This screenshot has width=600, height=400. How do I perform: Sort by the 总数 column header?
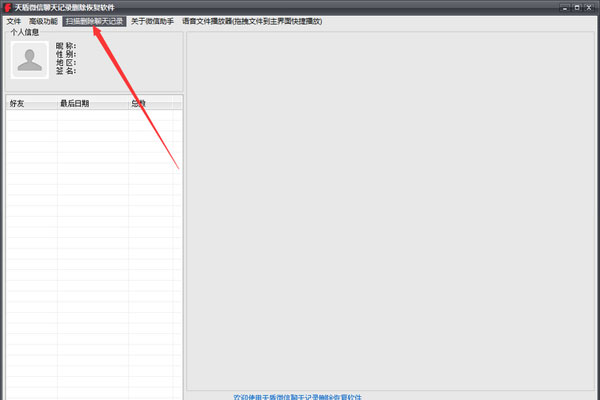(x=139, y=103)
